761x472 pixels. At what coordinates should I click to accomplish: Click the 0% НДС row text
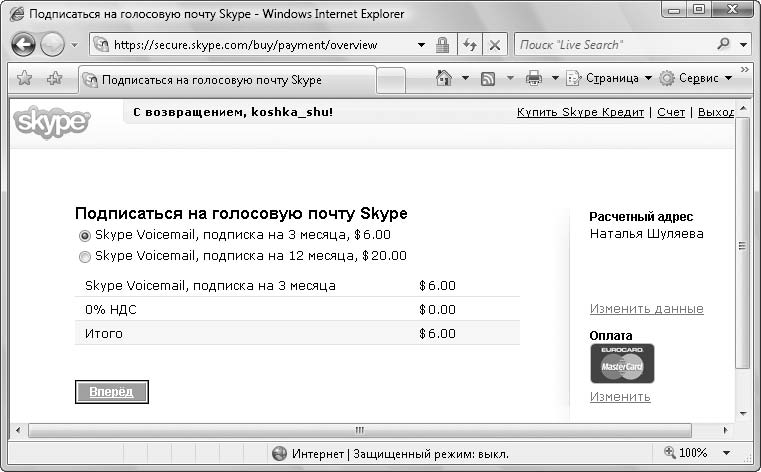(x=111, y=309)
